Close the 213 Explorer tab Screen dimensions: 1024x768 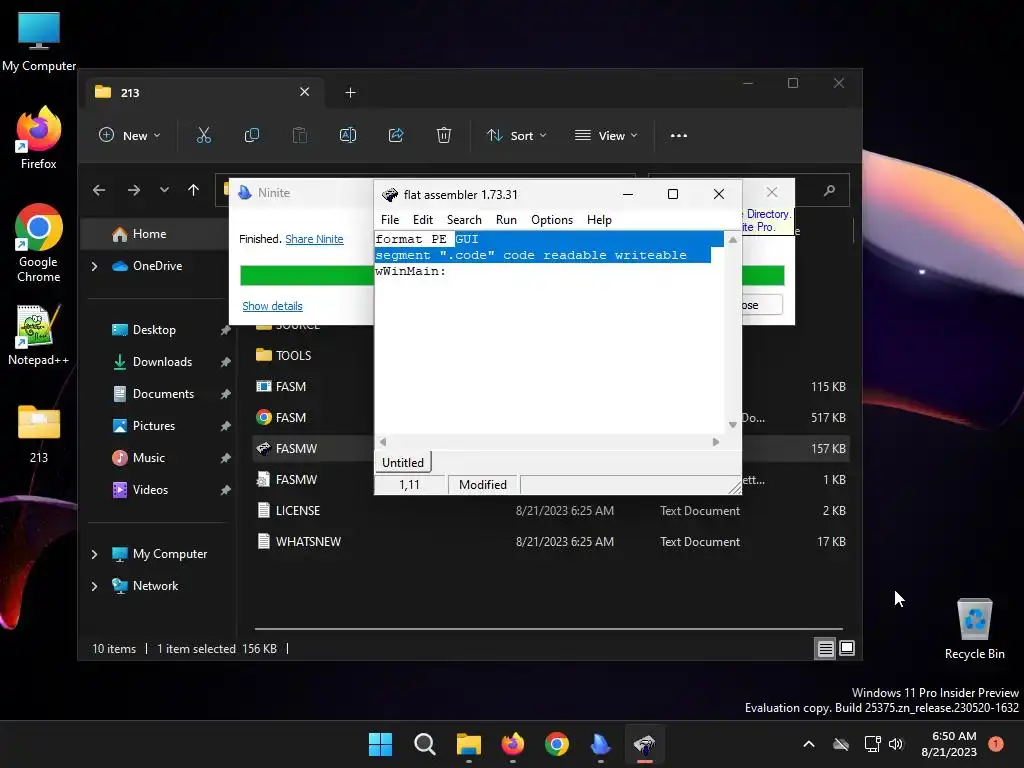point(304,92)
